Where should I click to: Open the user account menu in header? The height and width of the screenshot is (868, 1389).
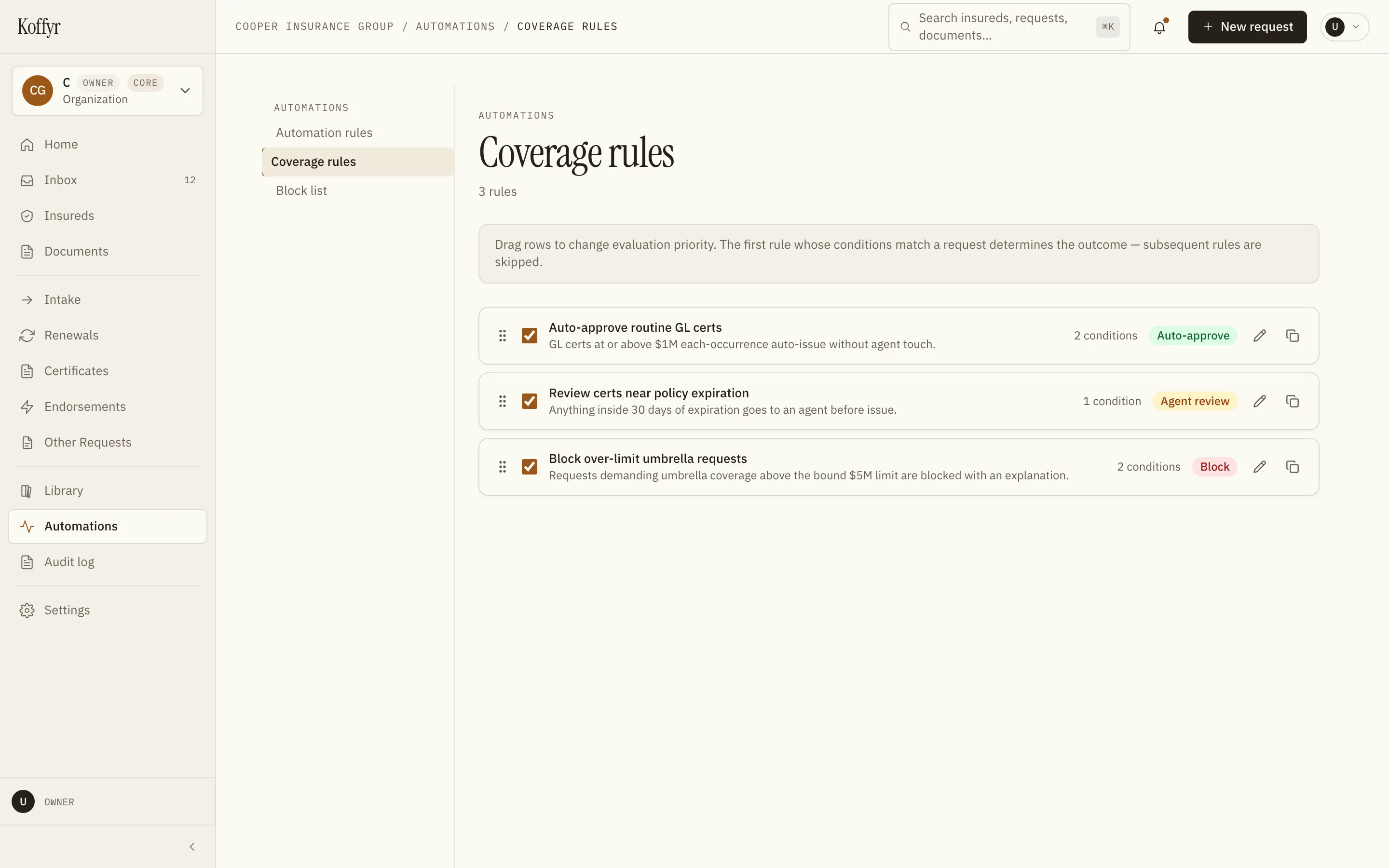tap(1345, 27)
